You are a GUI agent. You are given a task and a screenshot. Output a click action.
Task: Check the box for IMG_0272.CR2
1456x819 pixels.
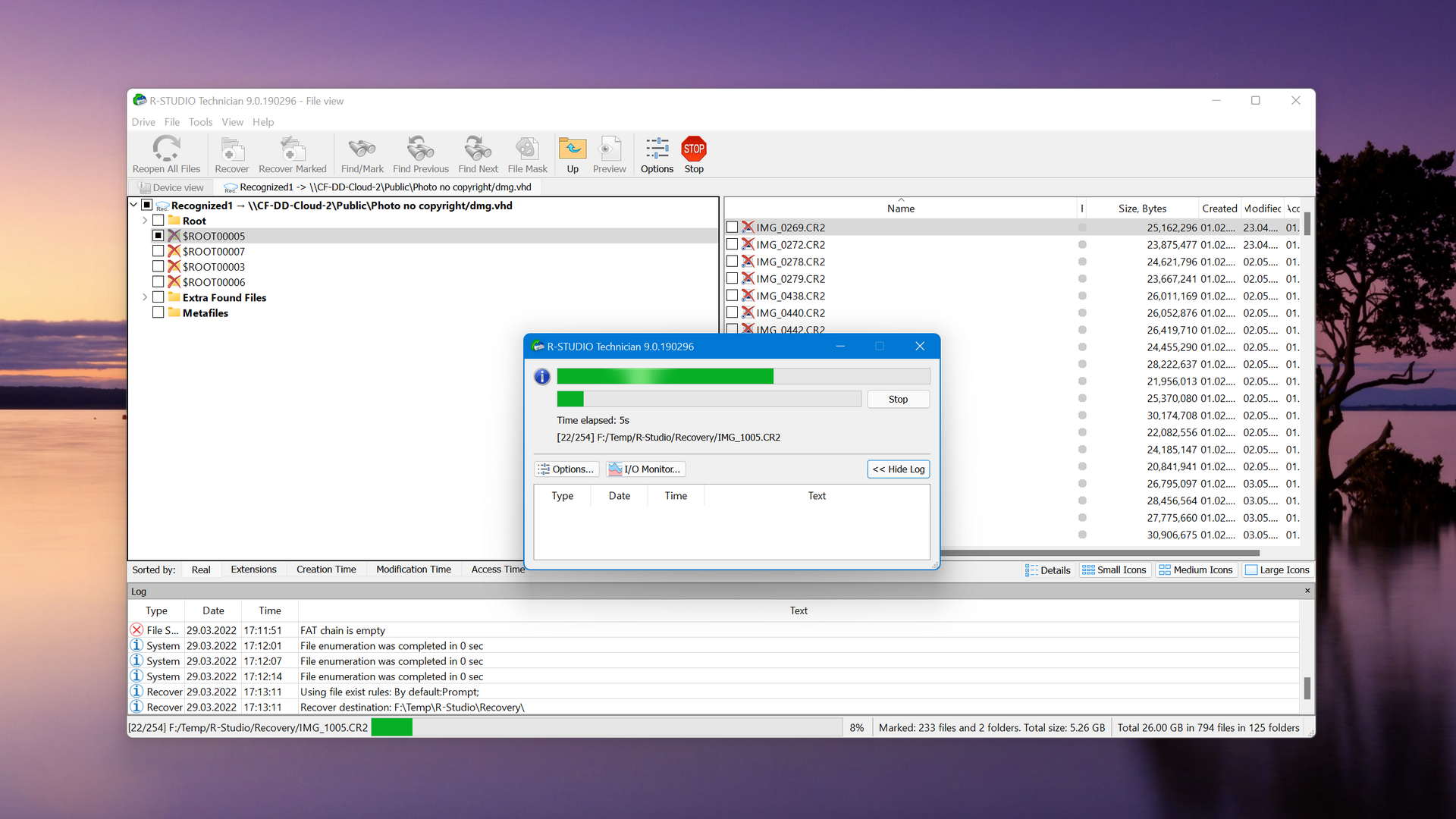click(x=732, y=244)
